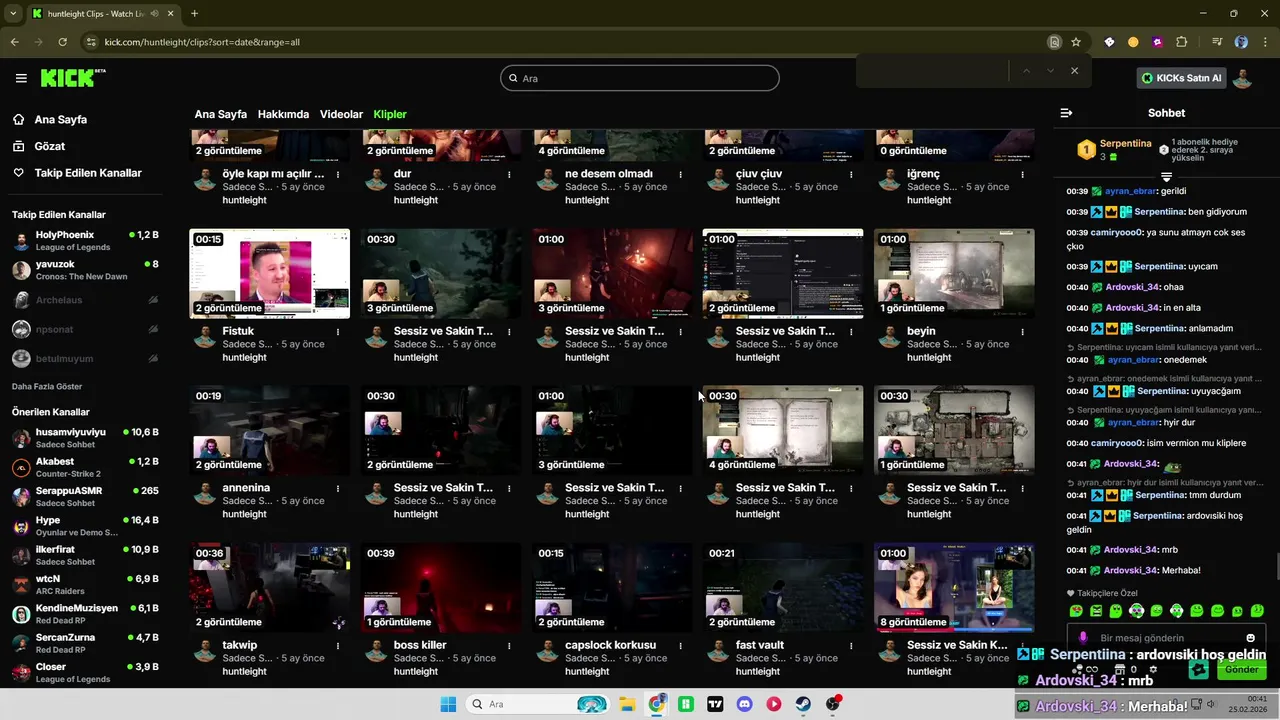
Task: Select the Klipler tab
Action: pos(390,114)
